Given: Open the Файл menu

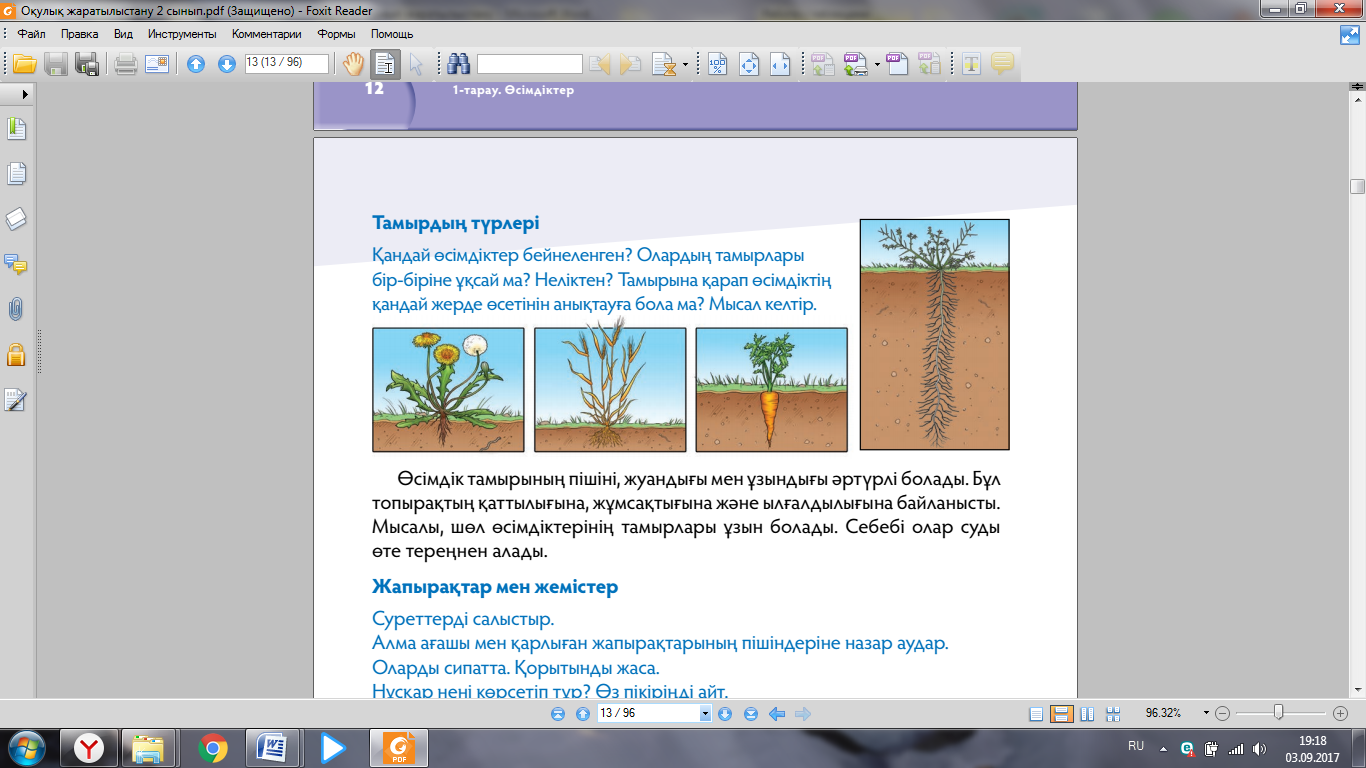Looking at the screenshot, I should [x=32, y=33].
